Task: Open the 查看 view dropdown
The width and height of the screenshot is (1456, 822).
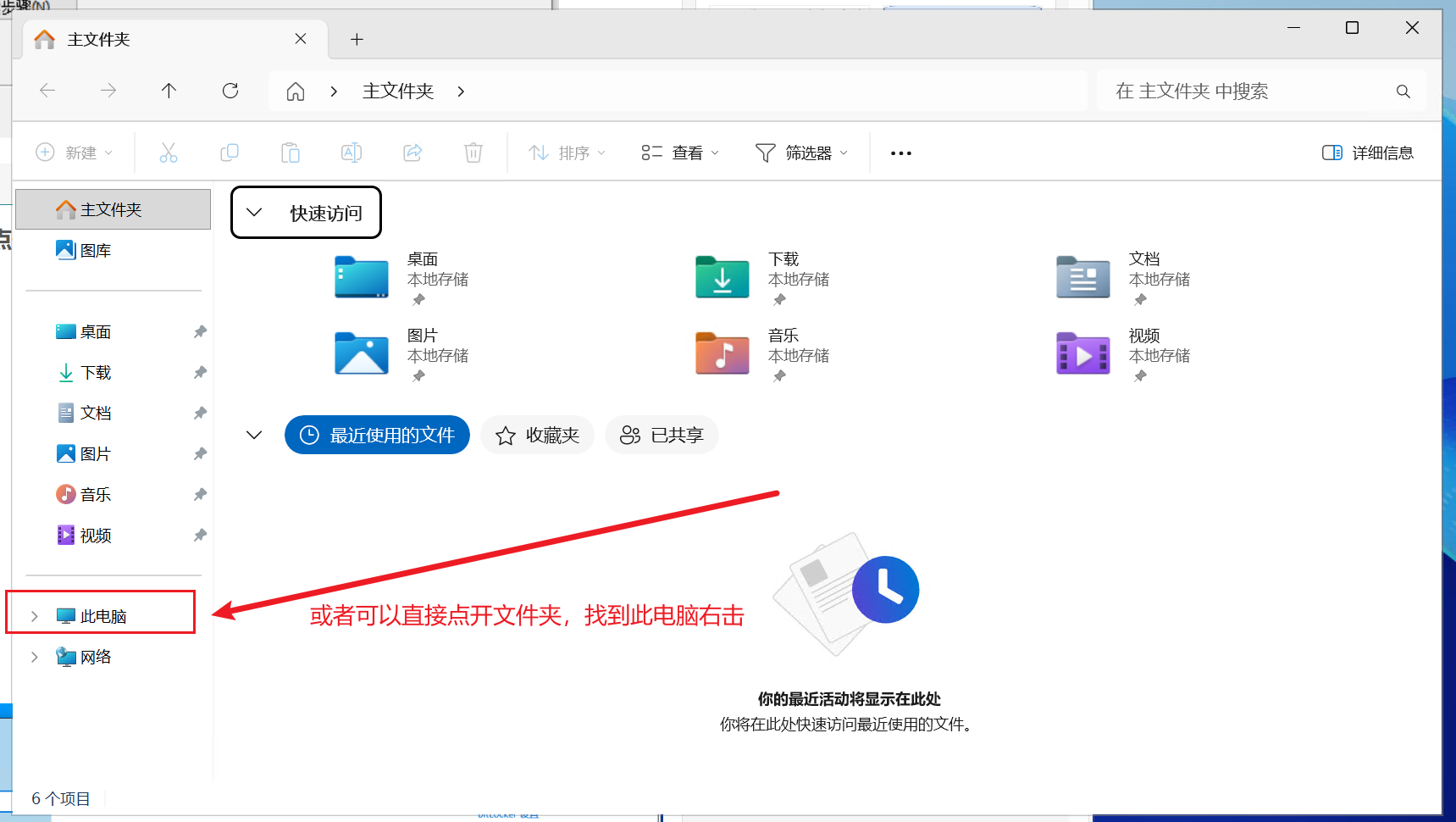Action: point(680,153)
